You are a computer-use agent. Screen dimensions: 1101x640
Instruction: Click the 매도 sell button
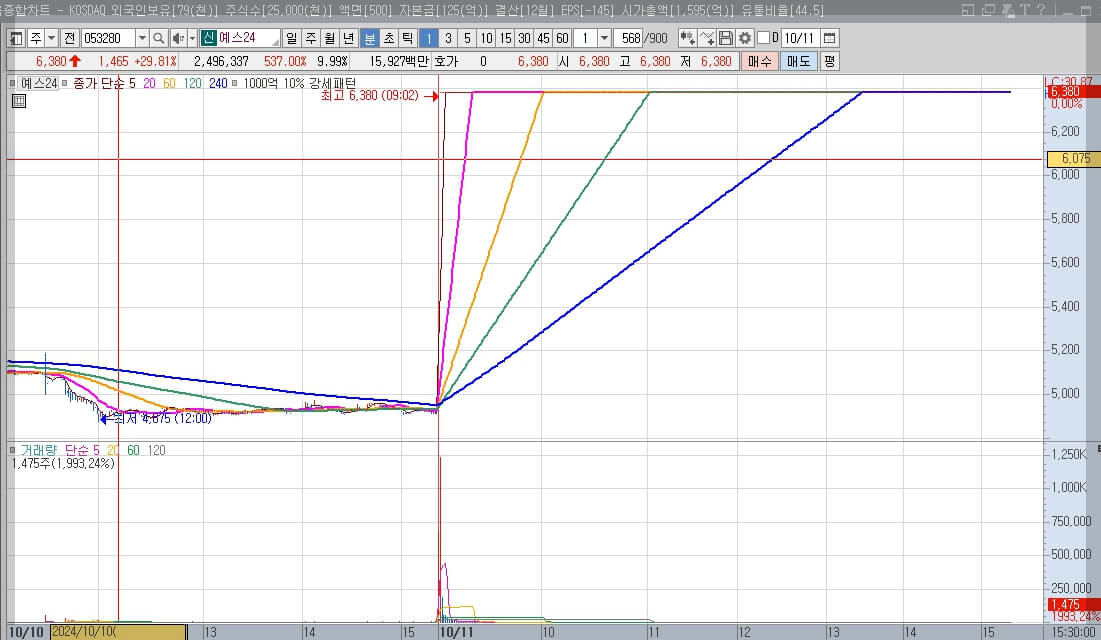(798, 61)
